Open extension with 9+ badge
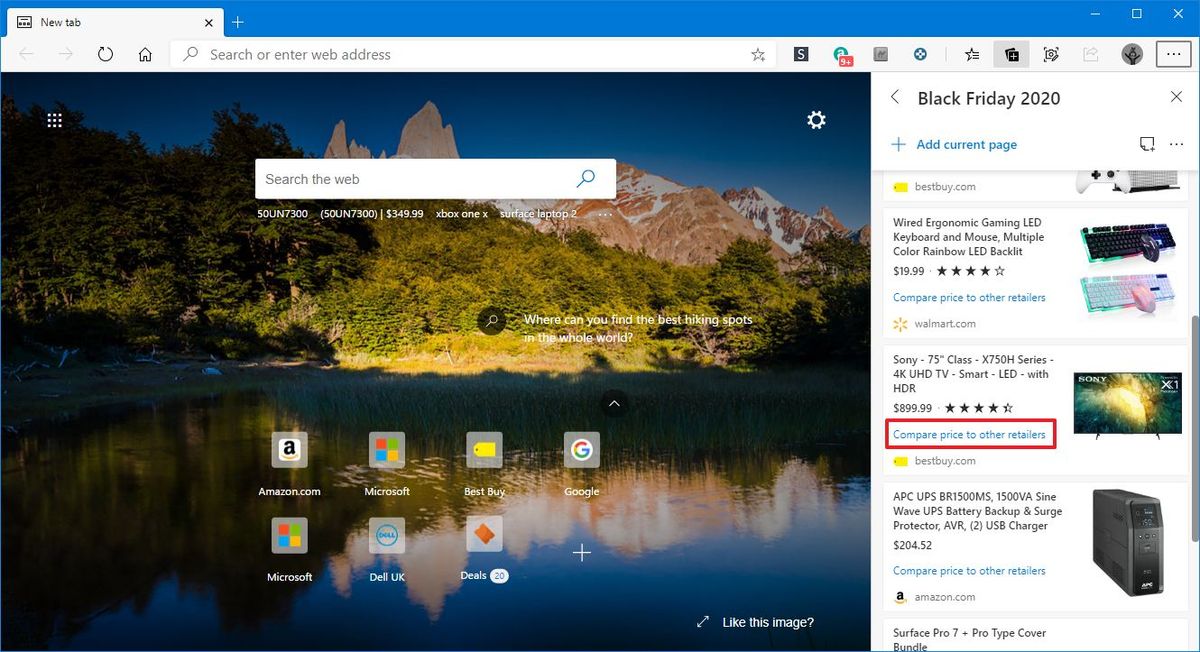 [x=842, y=56]
